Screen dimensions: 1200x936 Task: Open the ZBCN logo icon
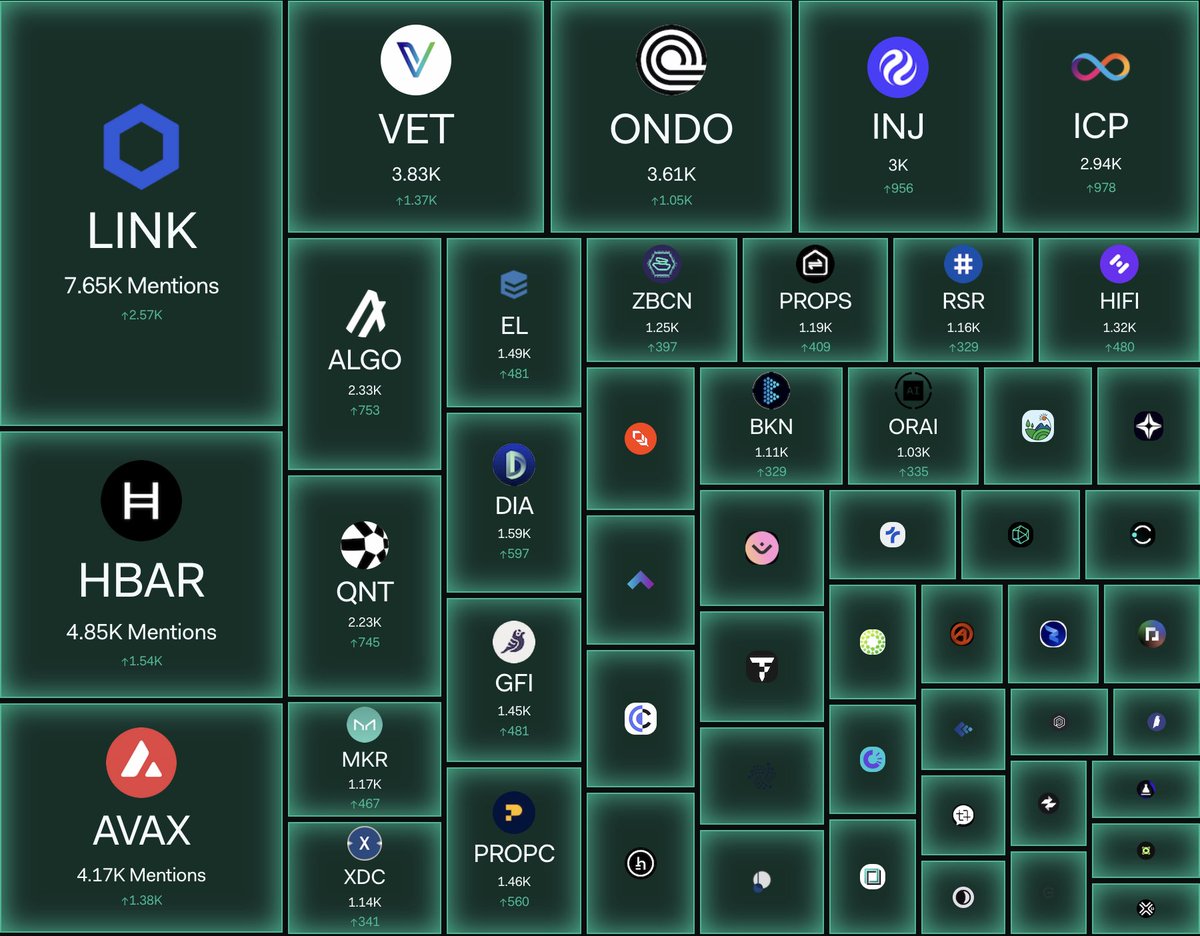tap(662, 265)
